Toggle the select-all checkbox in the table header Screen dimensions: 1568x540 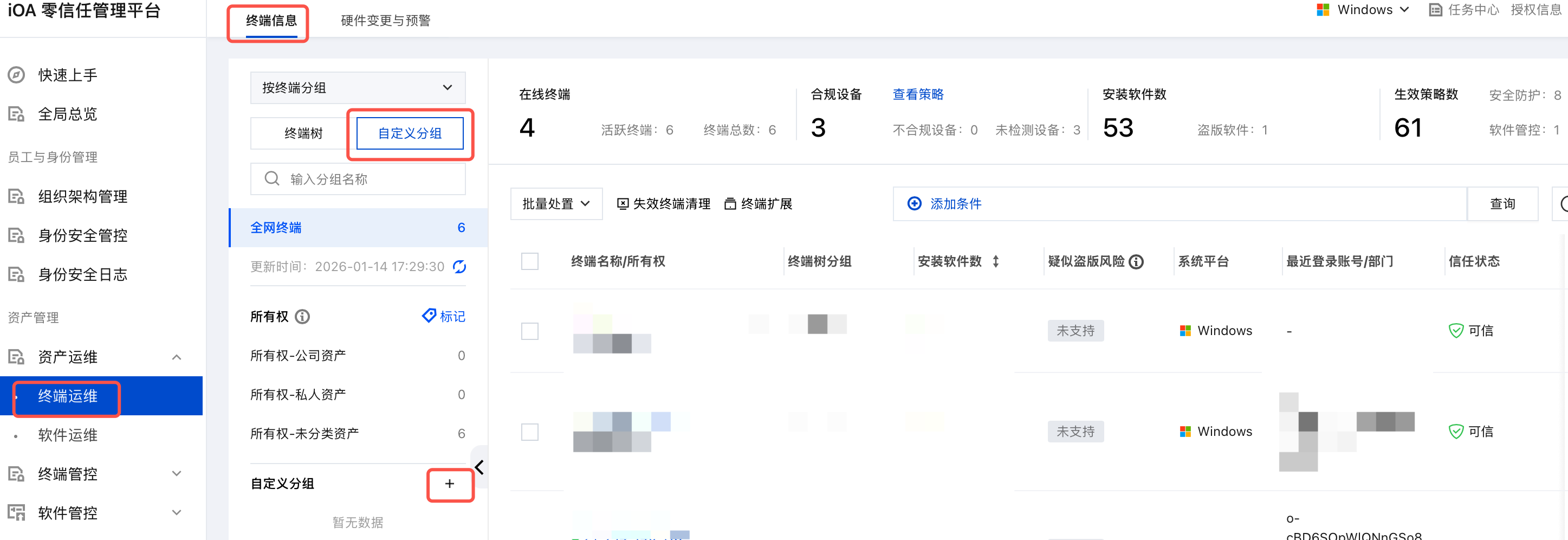pyautogui.click(x=530, y=261)
